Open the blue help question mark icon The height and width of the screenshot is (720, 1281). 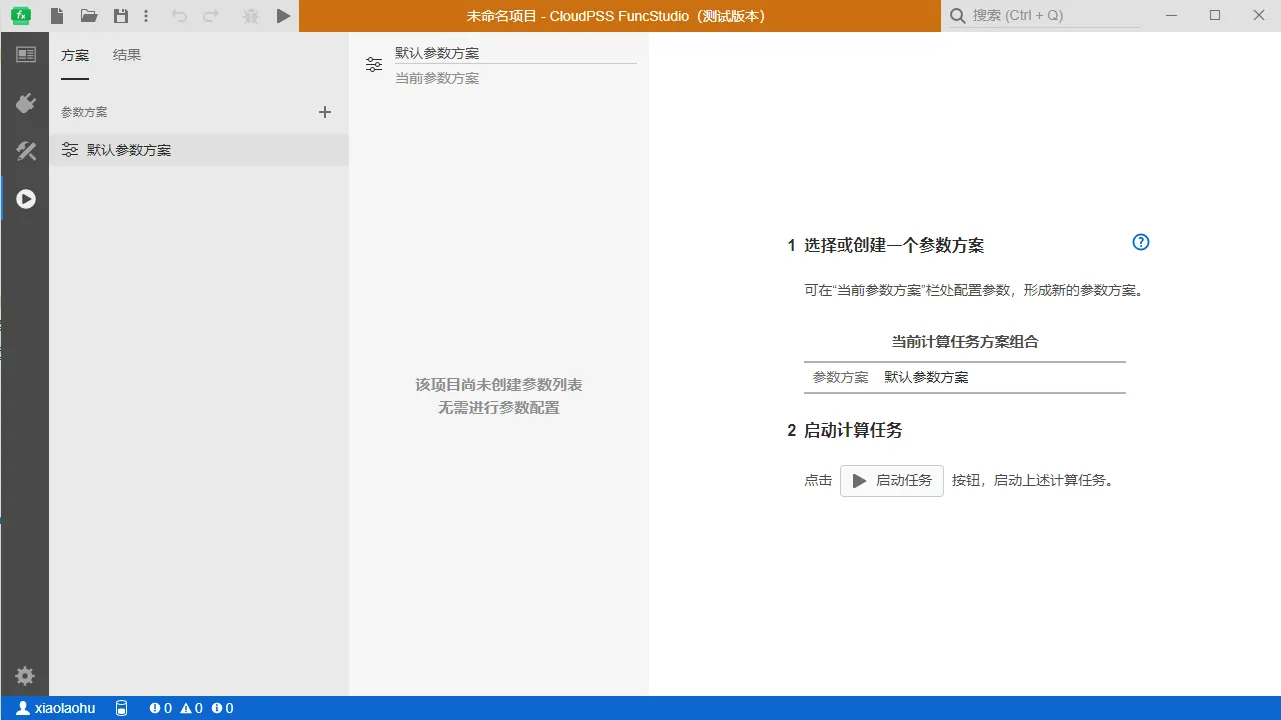pyautogui.click(x=1141, y=242)
